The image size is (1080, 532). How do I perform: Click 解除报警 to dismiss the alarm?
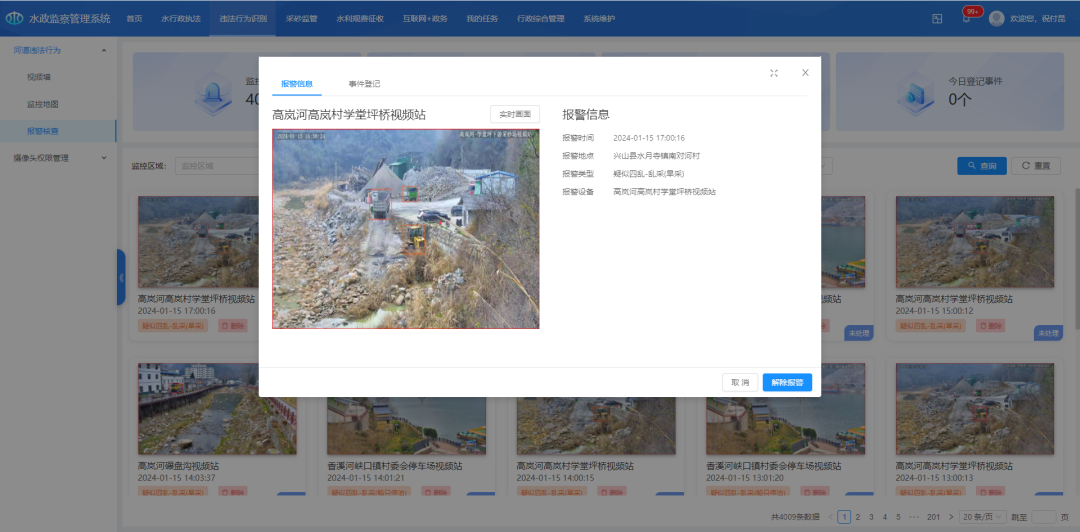[x=787, y=382]
